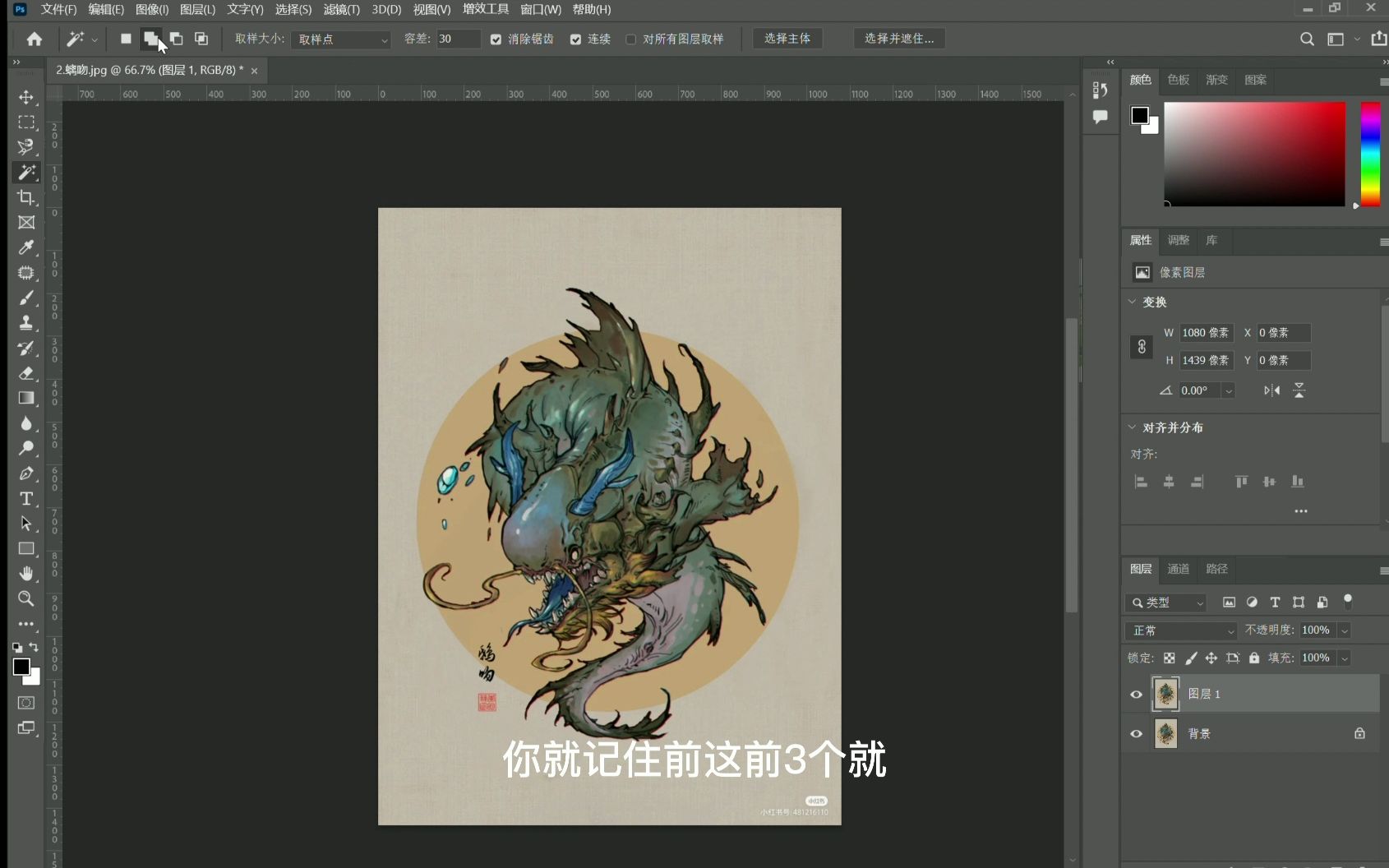Open the 不透明度 opacity dropdown arrow
The height and width of the screenshot is (868, 1389).
tap(1345, 630)
